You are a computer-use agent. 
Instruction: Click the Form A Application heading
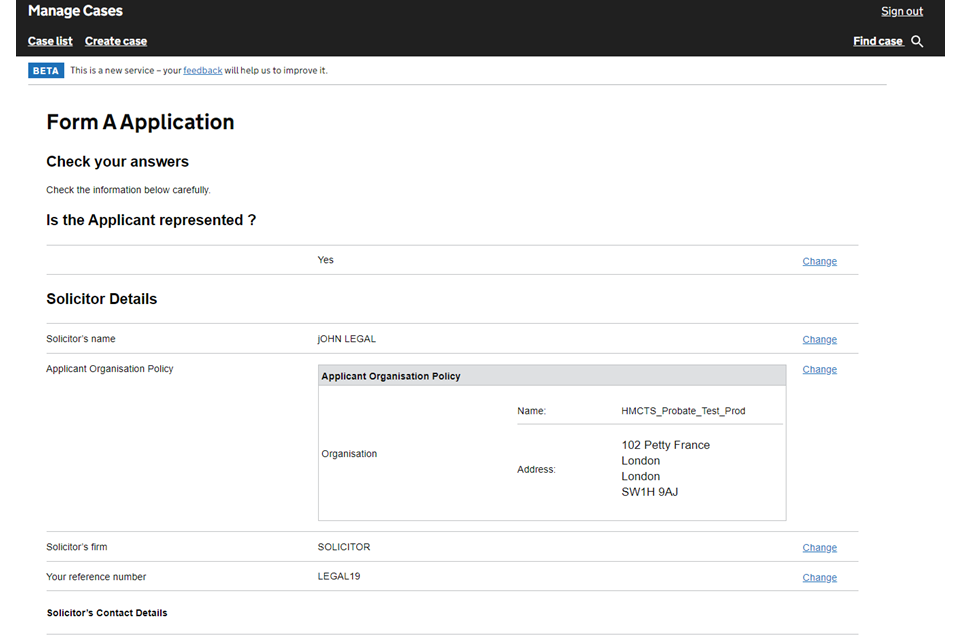140,122
